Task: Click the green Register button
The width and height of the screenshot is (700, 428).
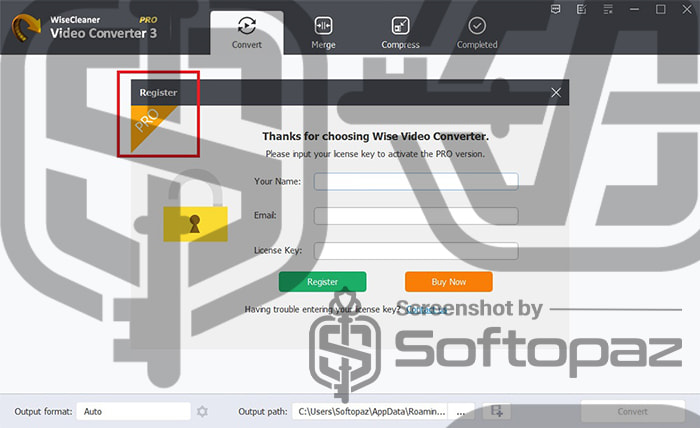Action: coord(322,282)
